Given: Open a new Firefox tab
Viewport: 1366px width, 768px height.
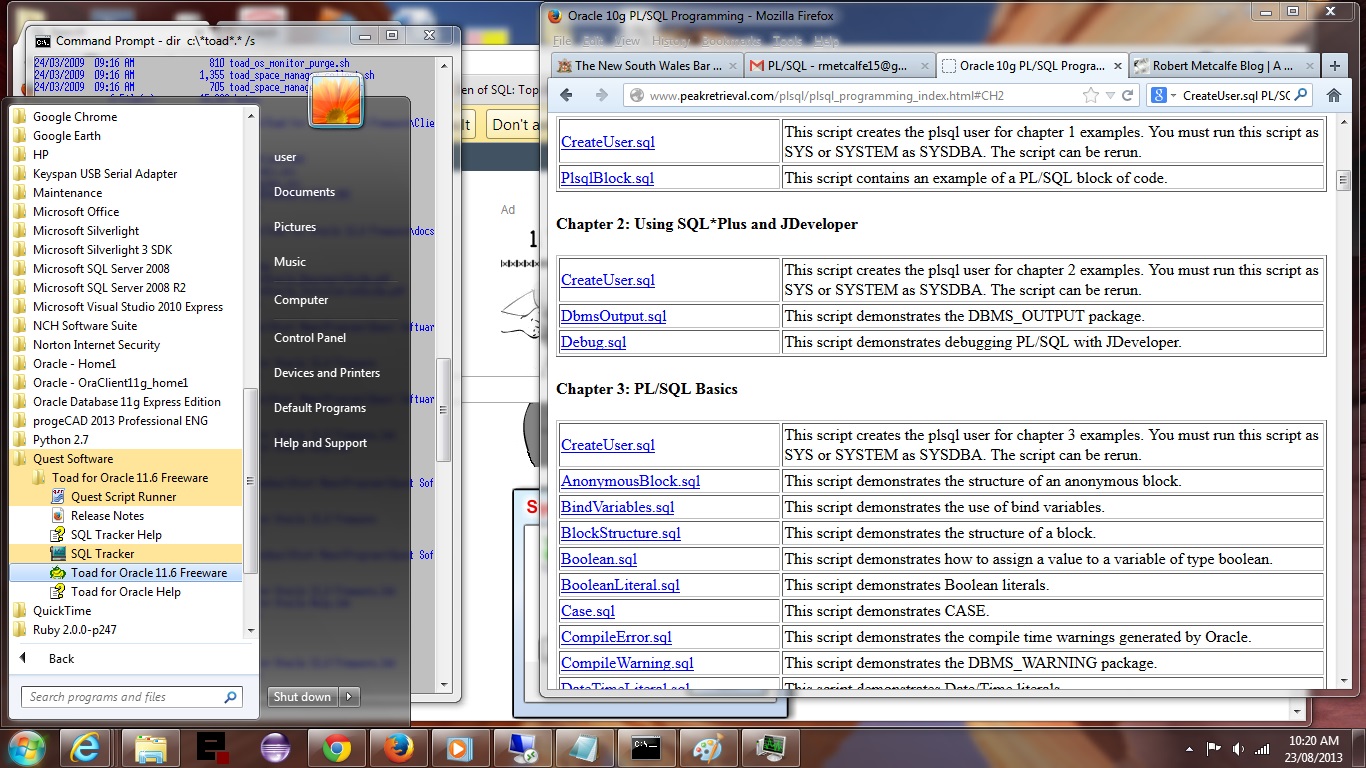Looking at the screenshot, I should point(1334,66).
